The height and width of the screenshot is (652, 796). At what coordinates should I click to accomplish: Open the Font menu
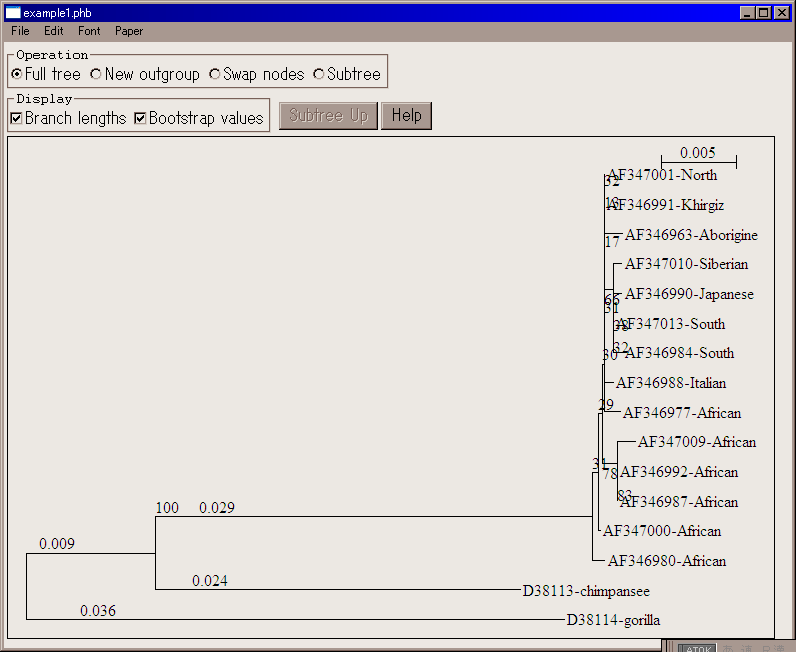click(x=89, y=31)
